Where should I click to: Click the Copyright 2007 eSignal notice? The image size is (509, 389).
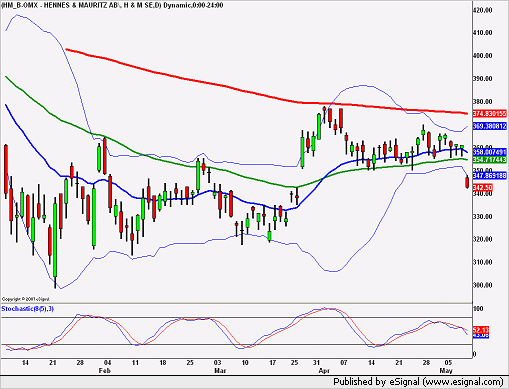(x=26, y=299)
